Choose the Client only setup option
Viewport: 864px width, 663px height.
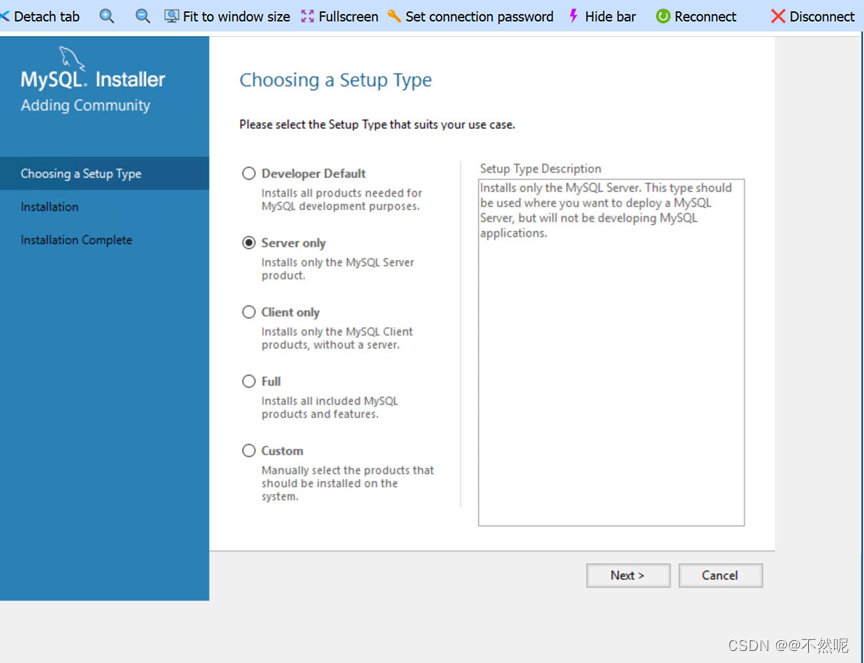tap(249, 312)
